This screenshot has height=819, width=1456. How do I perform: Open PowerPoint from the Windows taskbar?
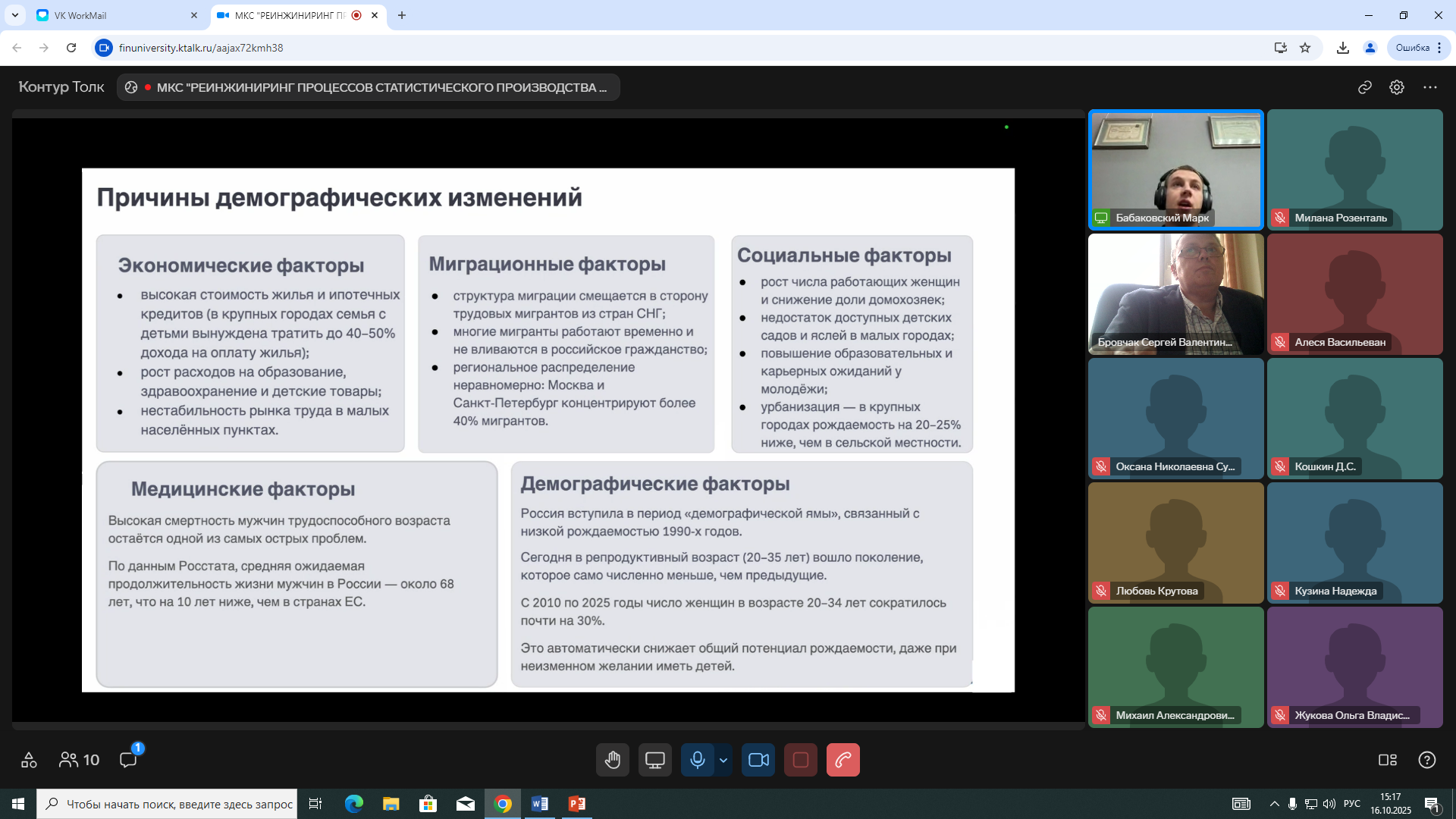576,804
